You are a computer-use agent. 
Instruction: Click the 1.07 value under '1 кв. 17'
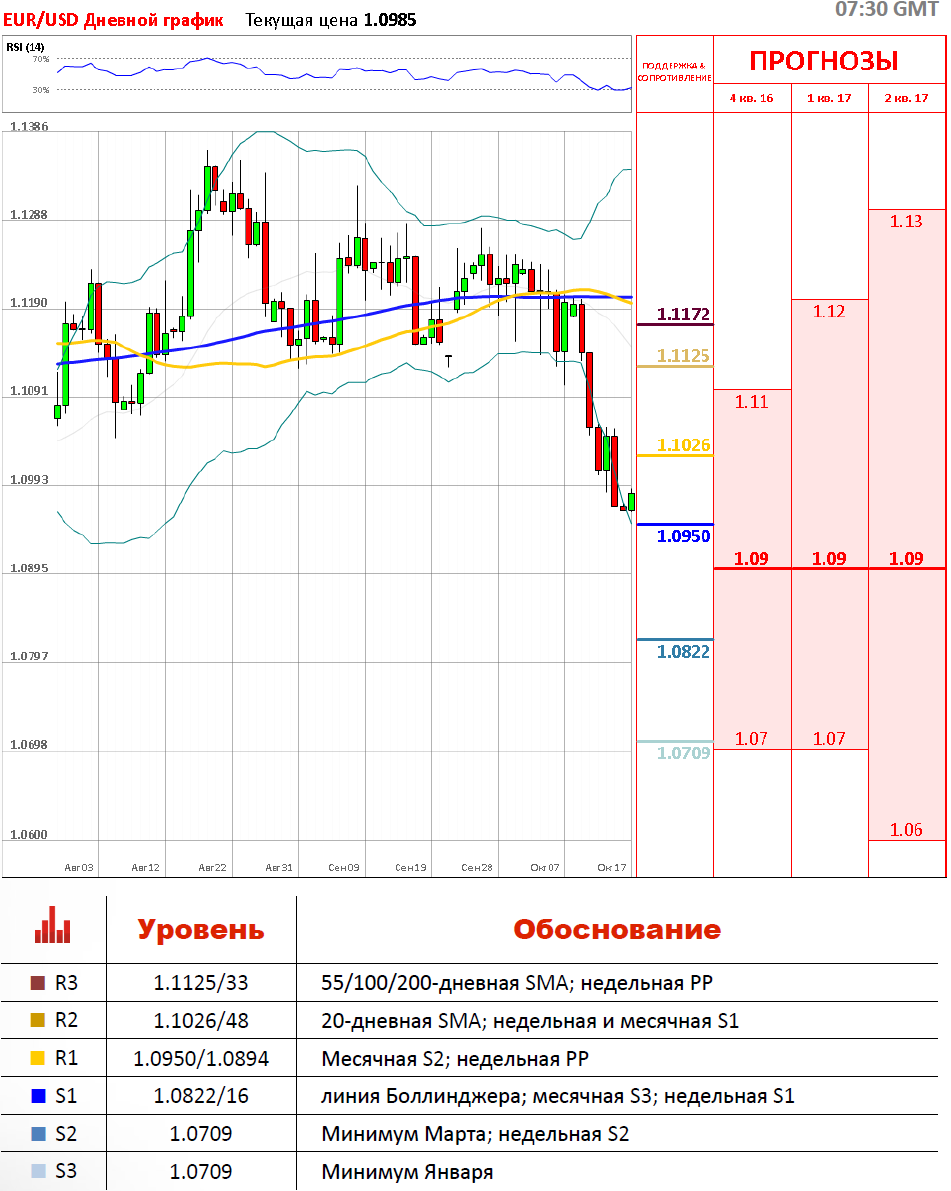(829, 738)
